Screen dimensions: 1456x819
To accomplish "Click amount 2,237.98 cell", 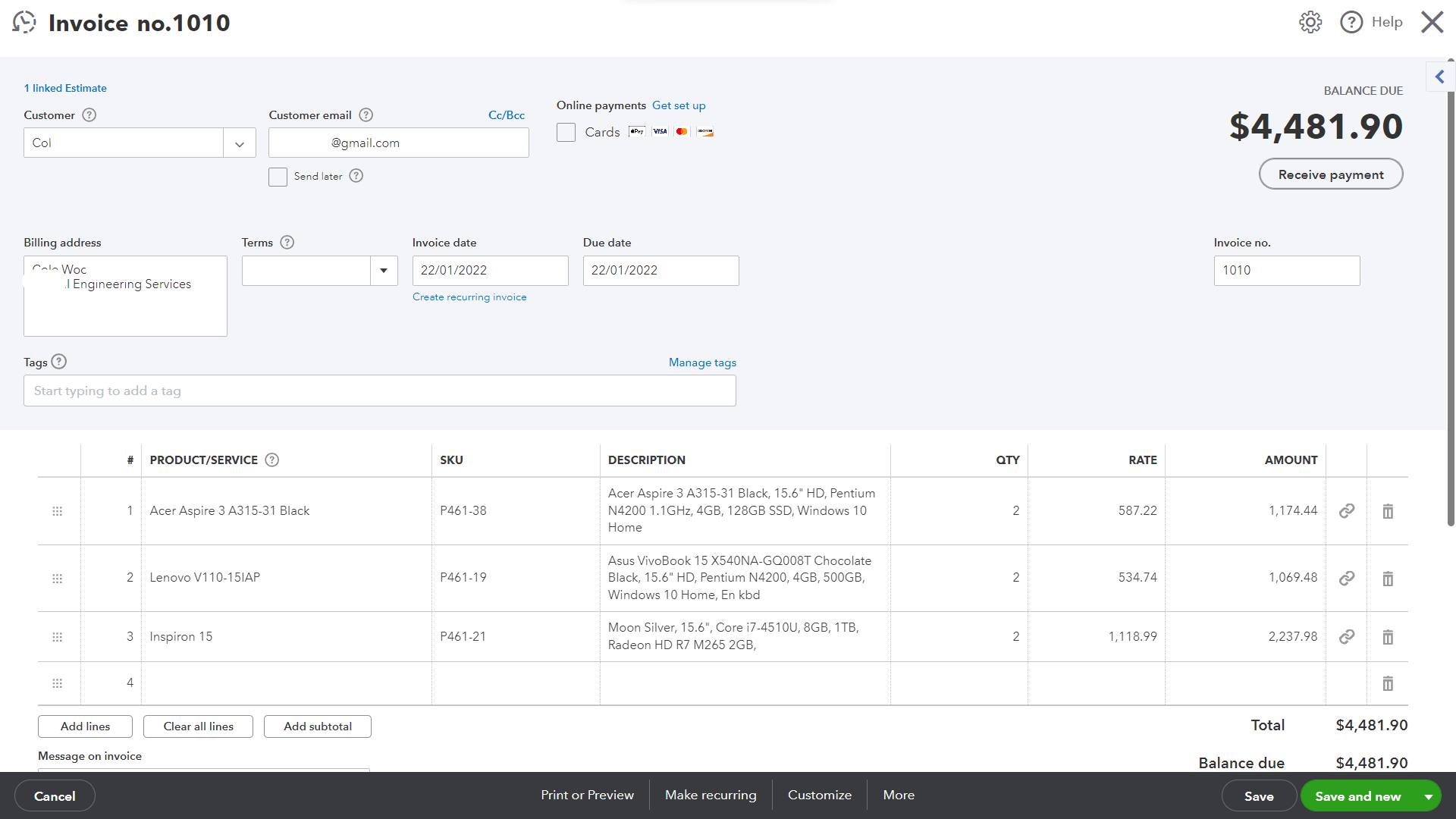I will pyautogui.click(x=1246, y=637).
